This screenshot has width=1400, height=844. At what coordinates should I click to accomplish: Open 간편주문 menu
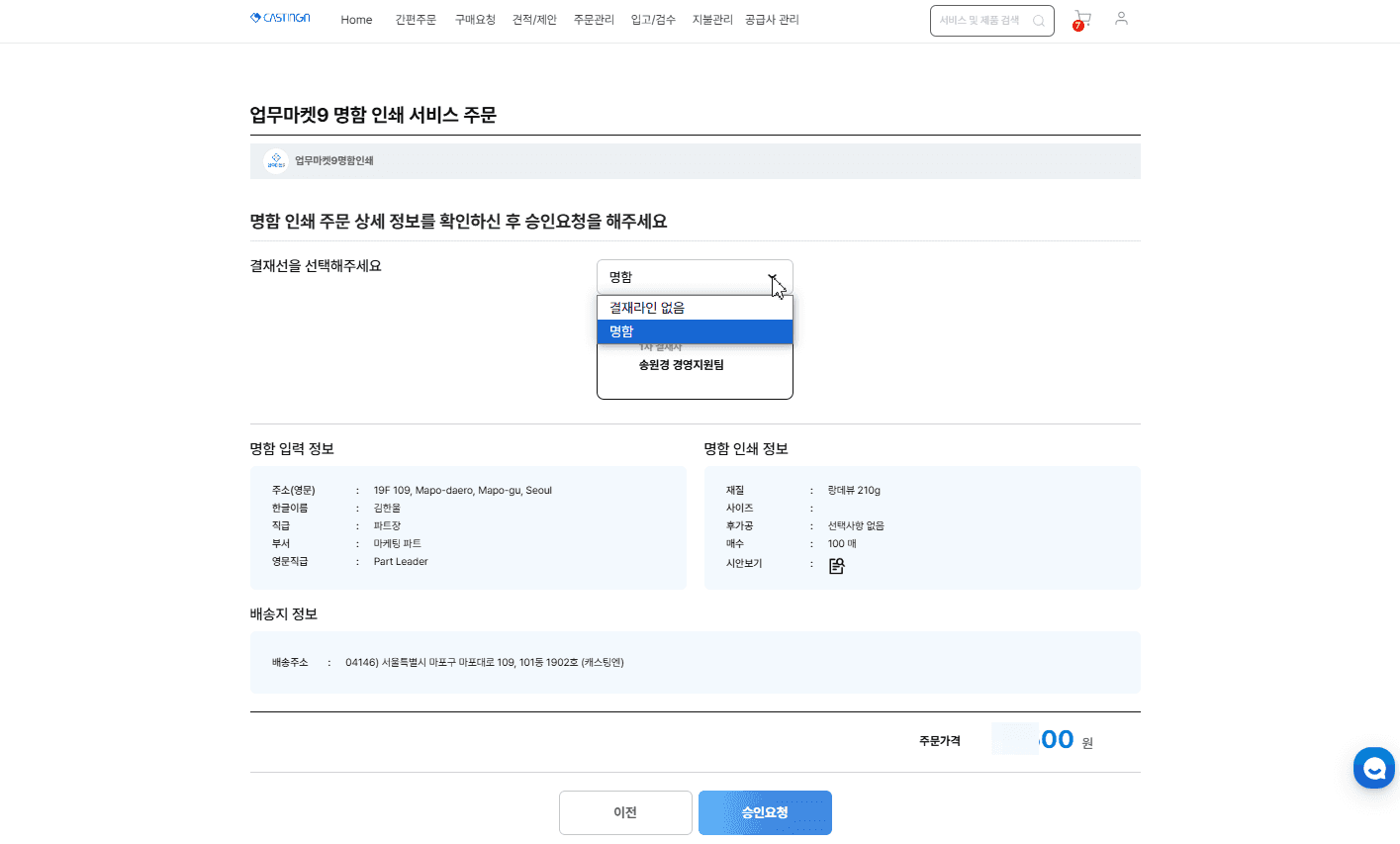[x=416, y=20]
